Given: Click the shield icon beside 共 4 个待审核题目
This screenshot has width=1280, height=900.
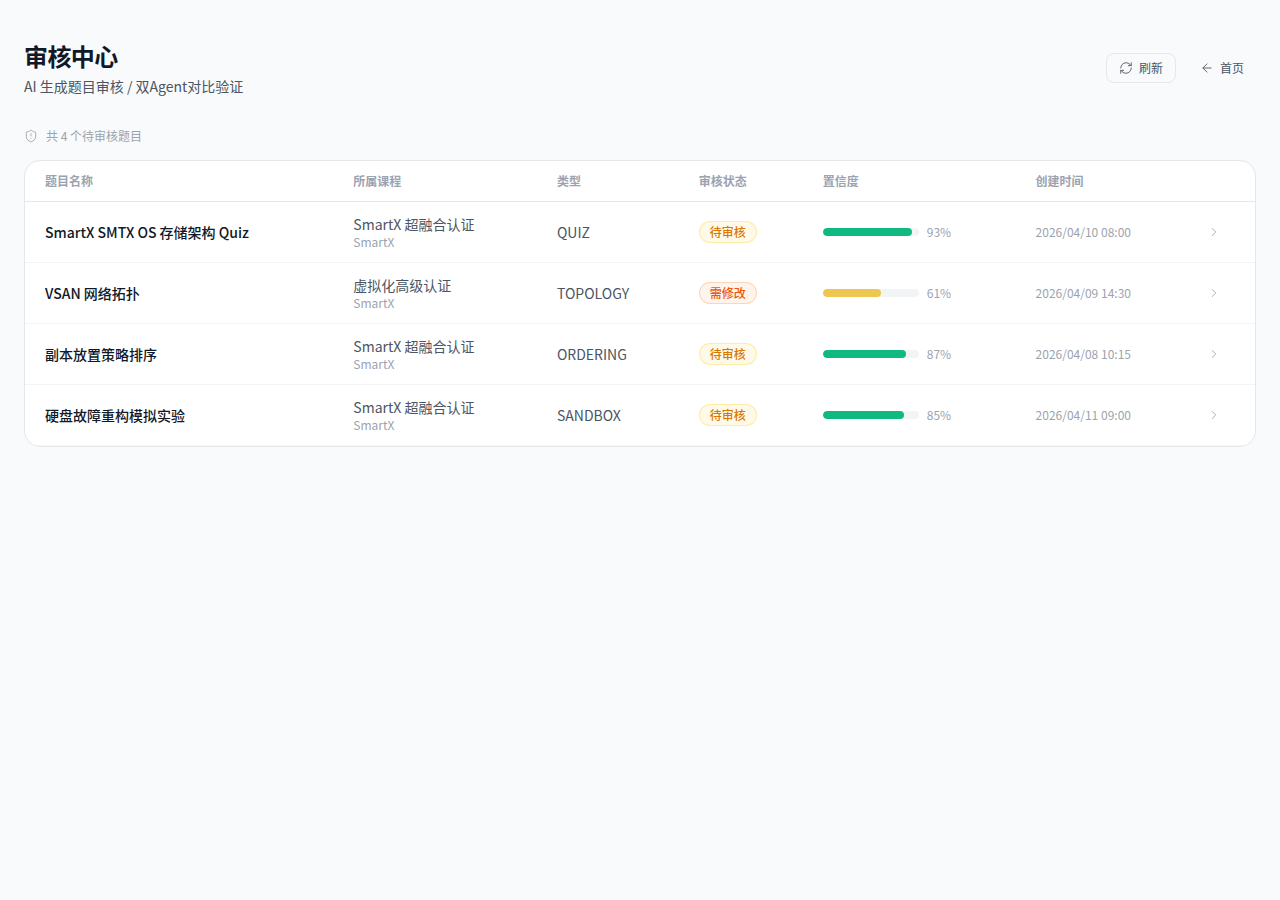Looking at the screenshot, I should pyautogui.click(x=31, y=136).
